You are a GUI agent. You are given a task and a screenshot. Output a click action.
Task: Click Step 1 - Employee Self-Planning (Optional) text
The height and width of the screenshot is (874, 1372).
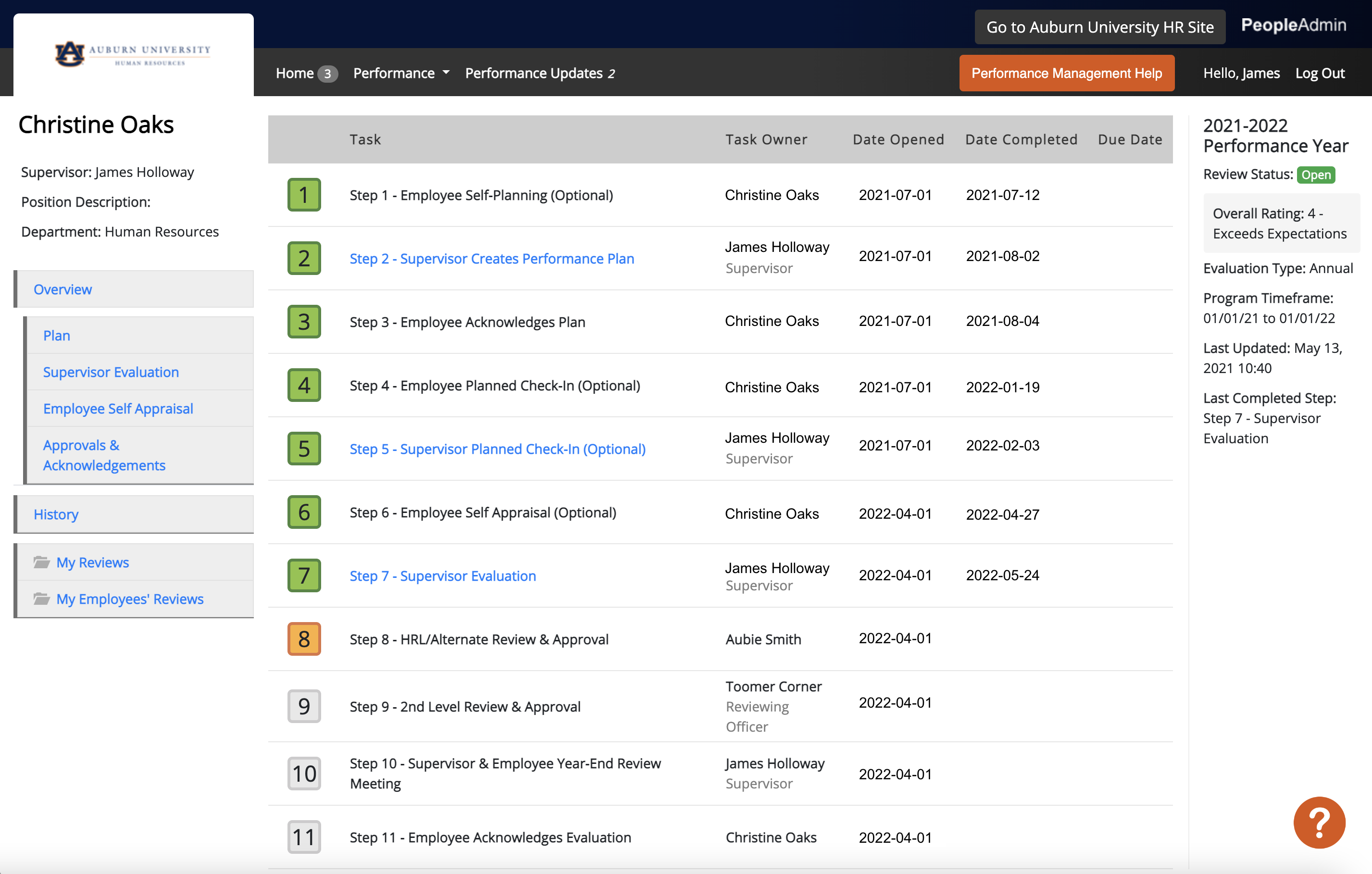[482, 195]
